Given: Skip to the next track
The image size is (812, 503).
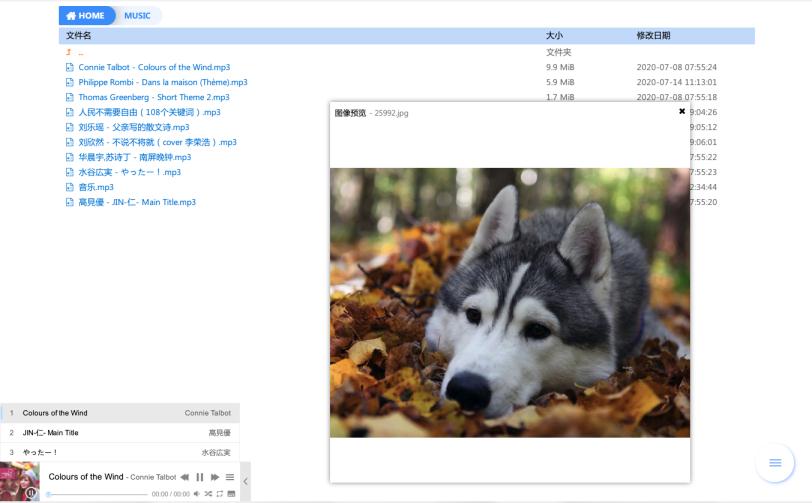Looking at the screenshot, I should 215,477.
